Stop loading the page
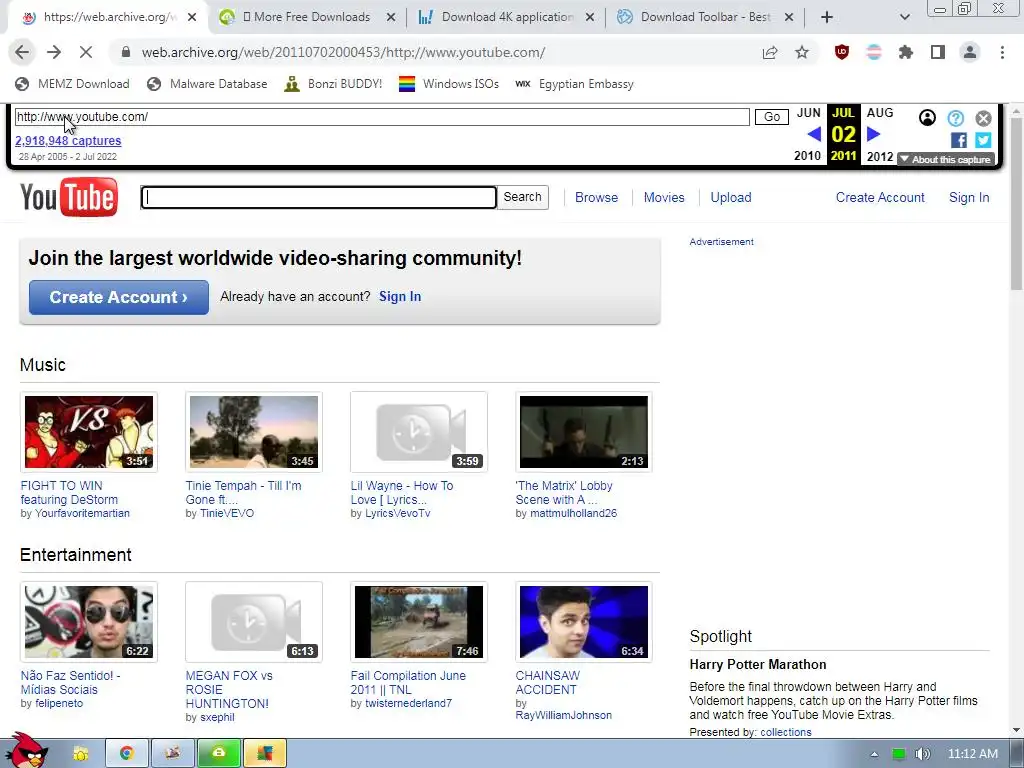Image resolution: width=1024 pixels, height=768 pixels. pyautogui.click(x=86, y=52)
